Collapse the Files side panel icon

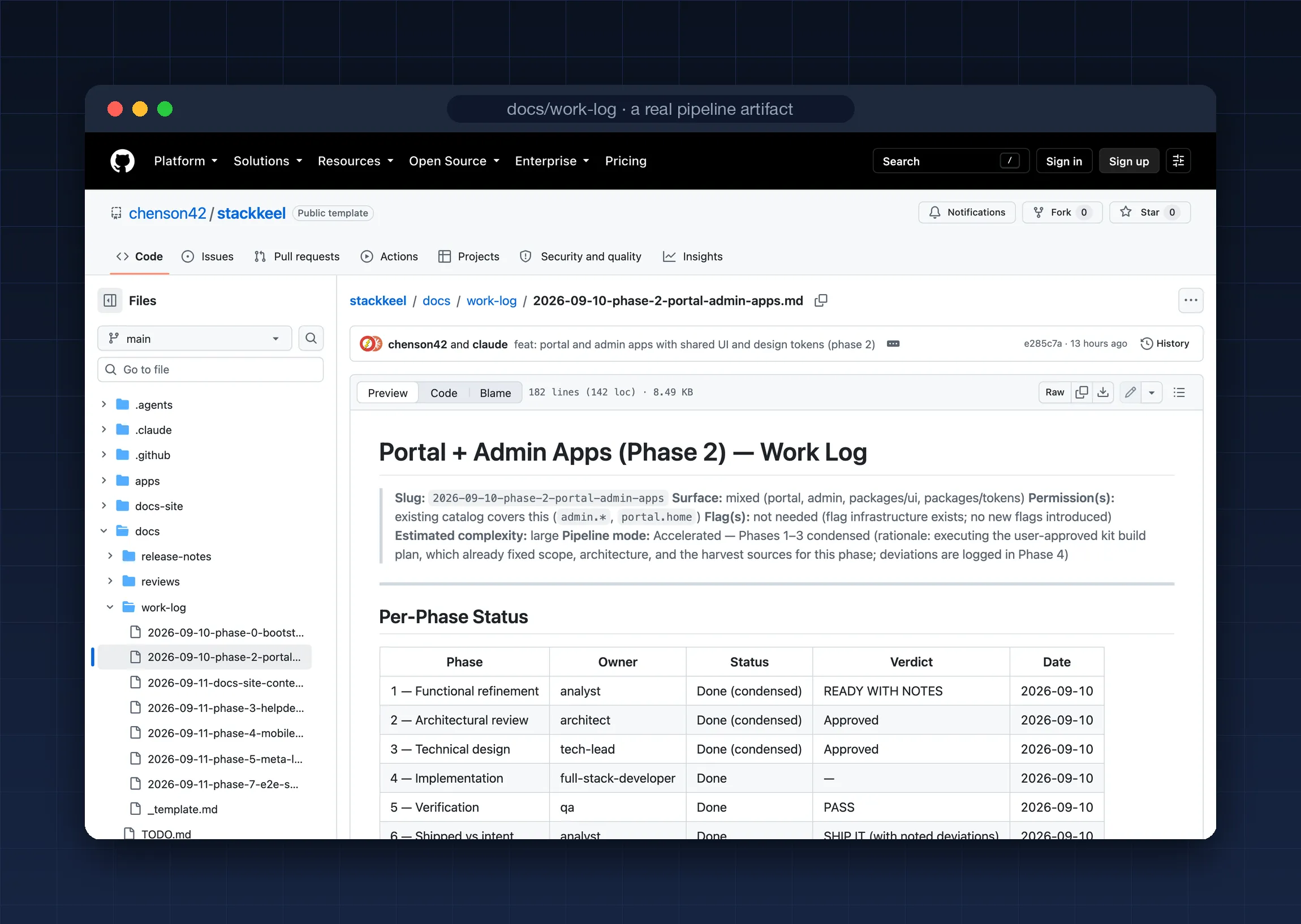(x=110, y=300)
